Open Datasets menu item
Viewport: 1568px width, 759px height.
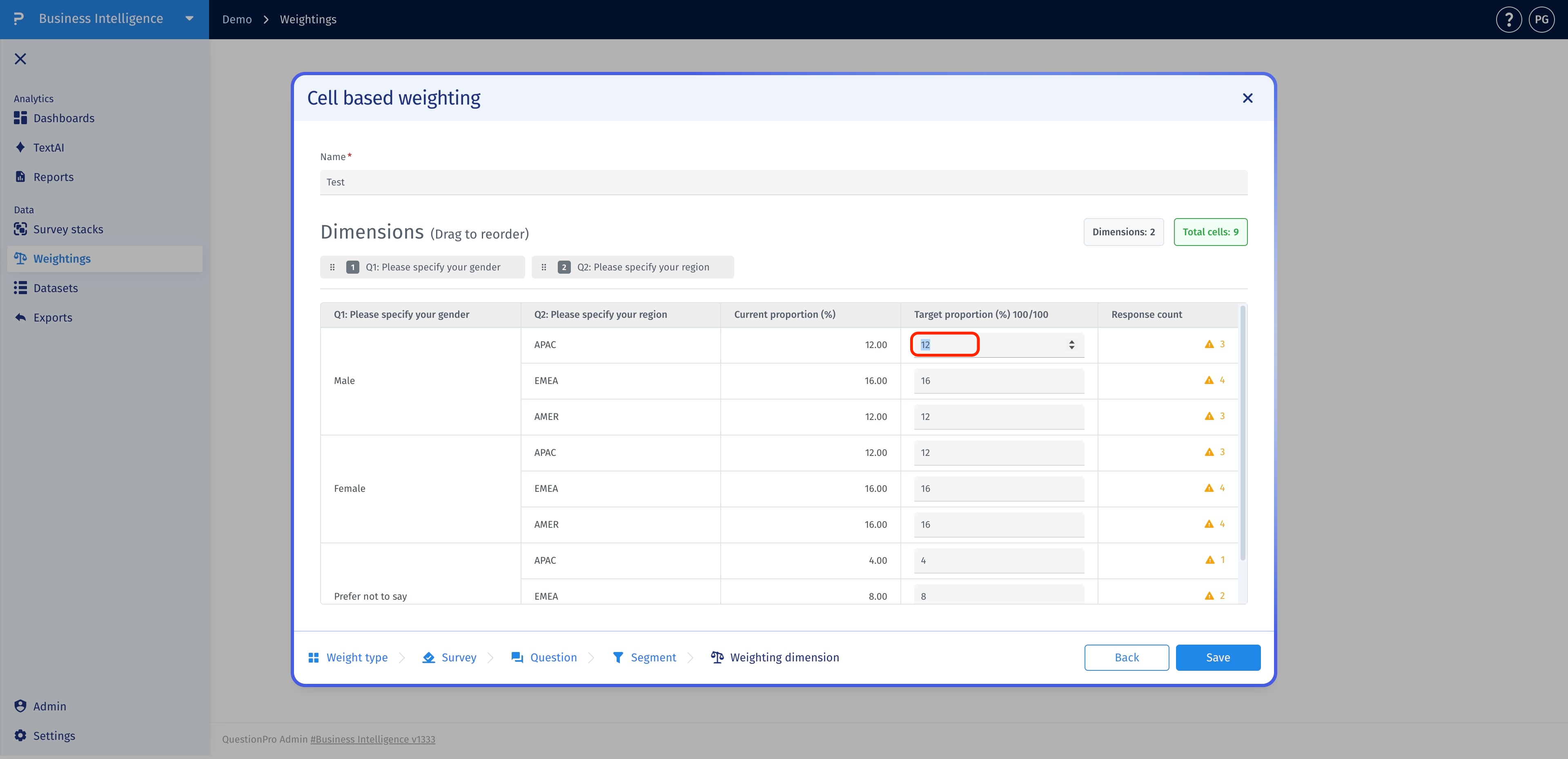point(105,288)
